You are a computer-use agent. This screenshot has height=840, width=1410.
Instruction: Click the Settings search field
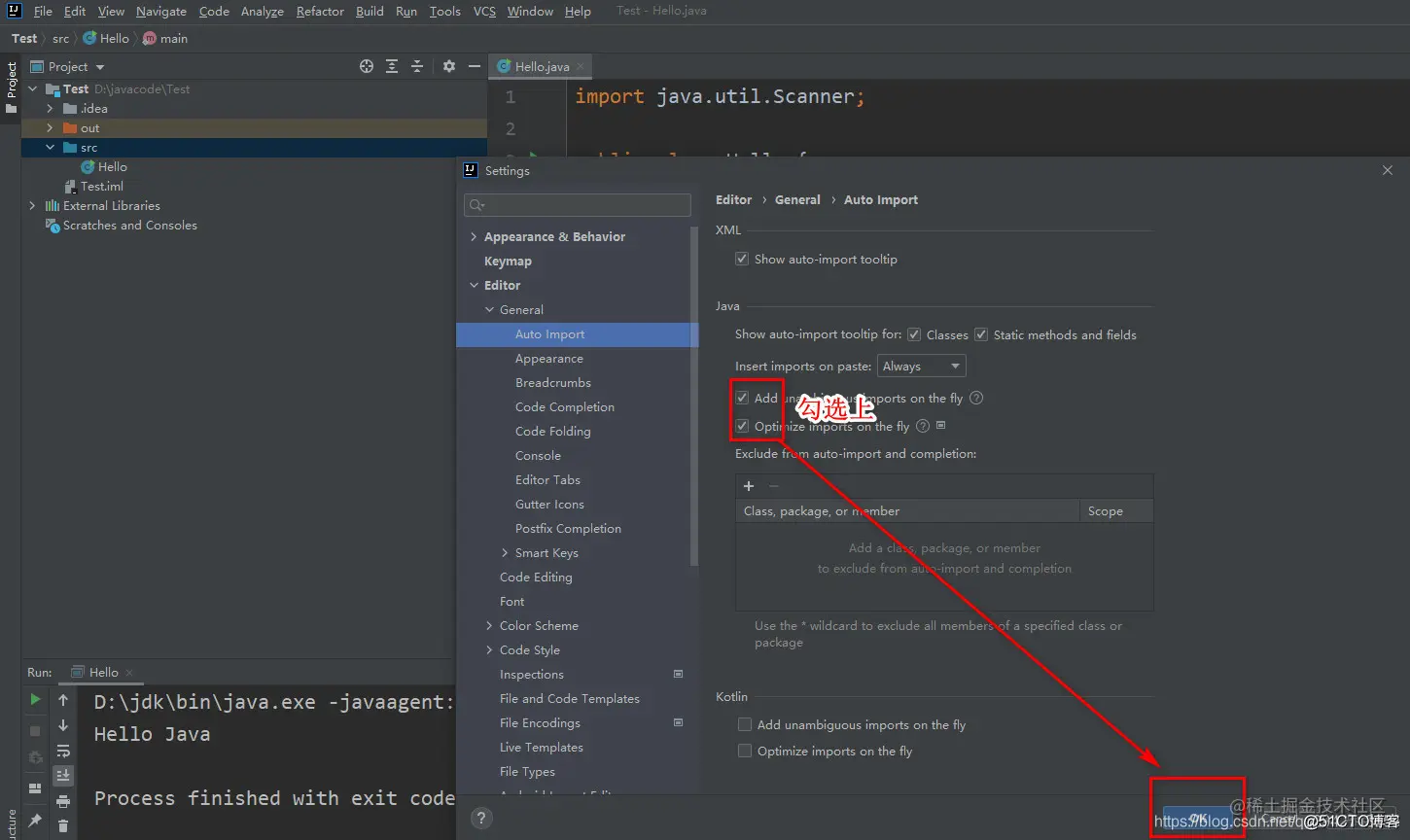coord(578,204)
